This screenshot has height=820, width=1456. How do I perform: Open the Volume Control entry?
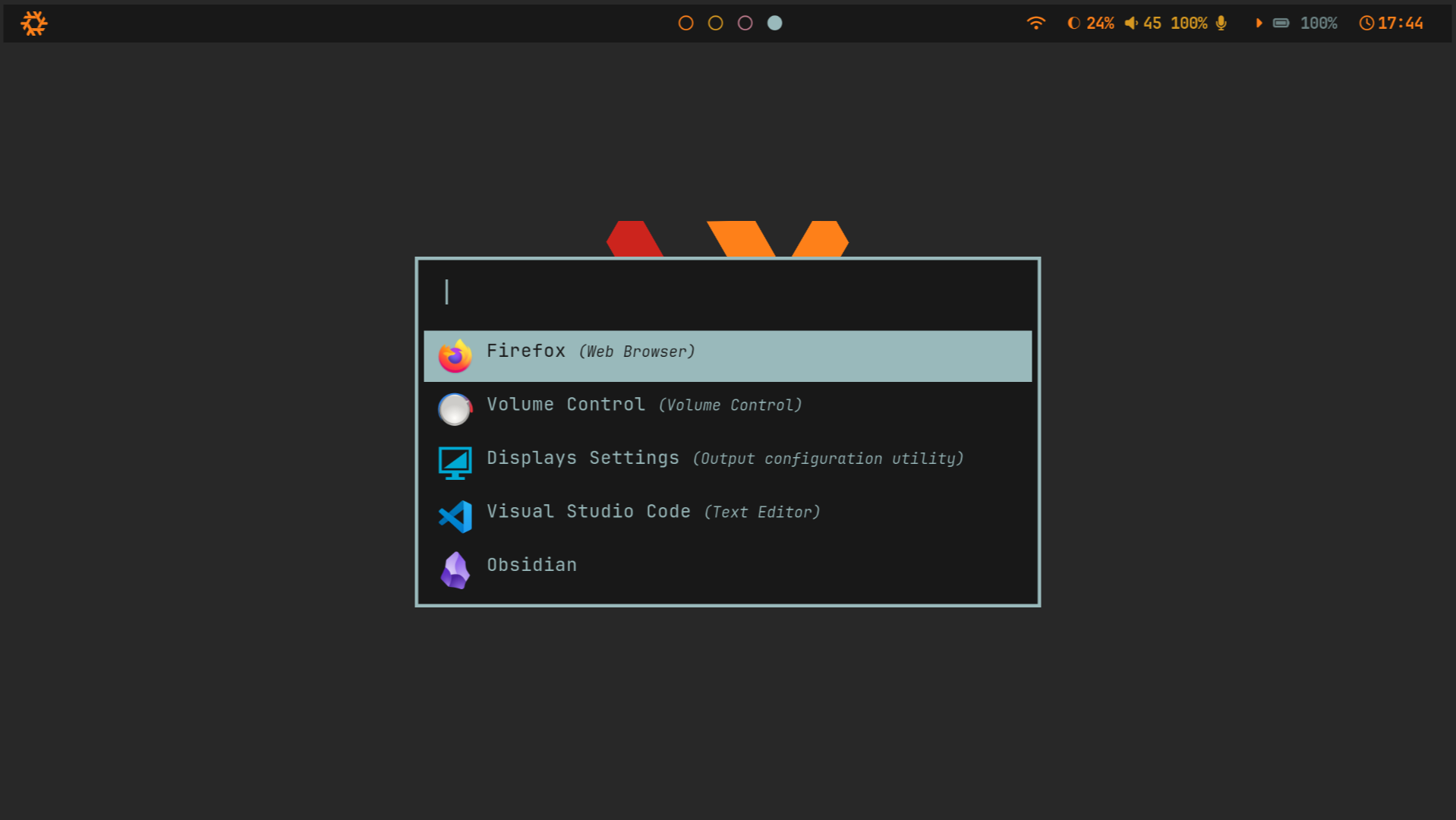pos(727,408)
